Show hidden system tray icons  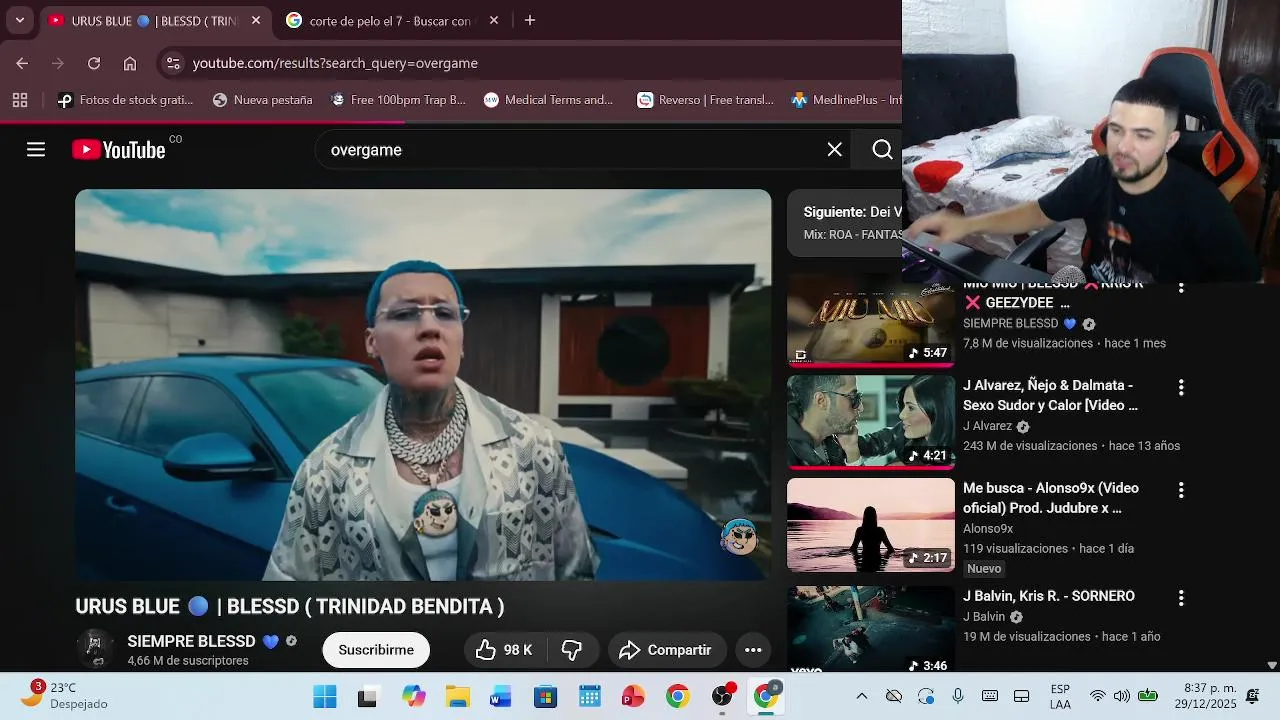pos(862,696)
